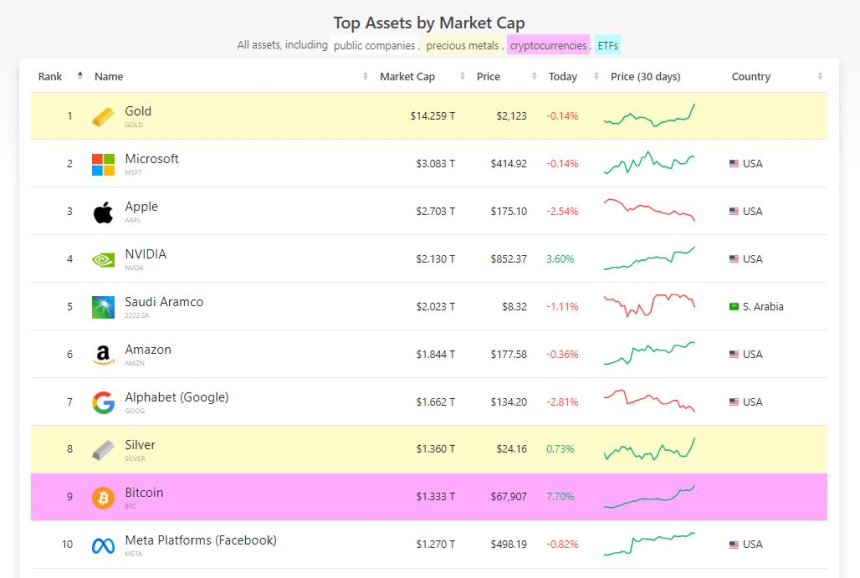Click the Silver 30-day price chart
The width and height of the screenshot is (860, 578).
click(x=649, y=449)
